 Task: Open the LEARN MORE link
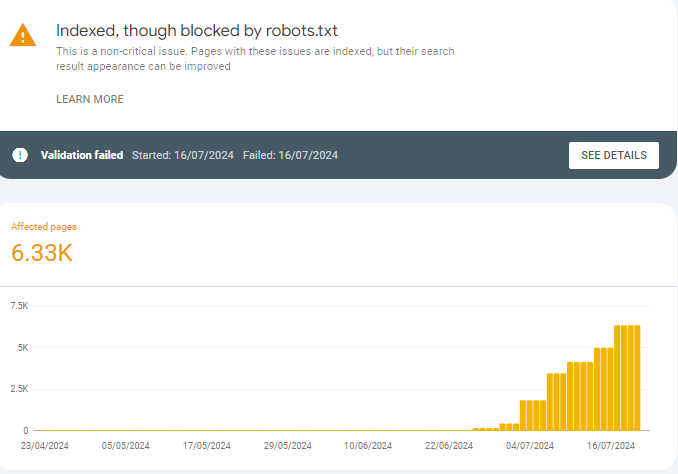coord(90,99)
